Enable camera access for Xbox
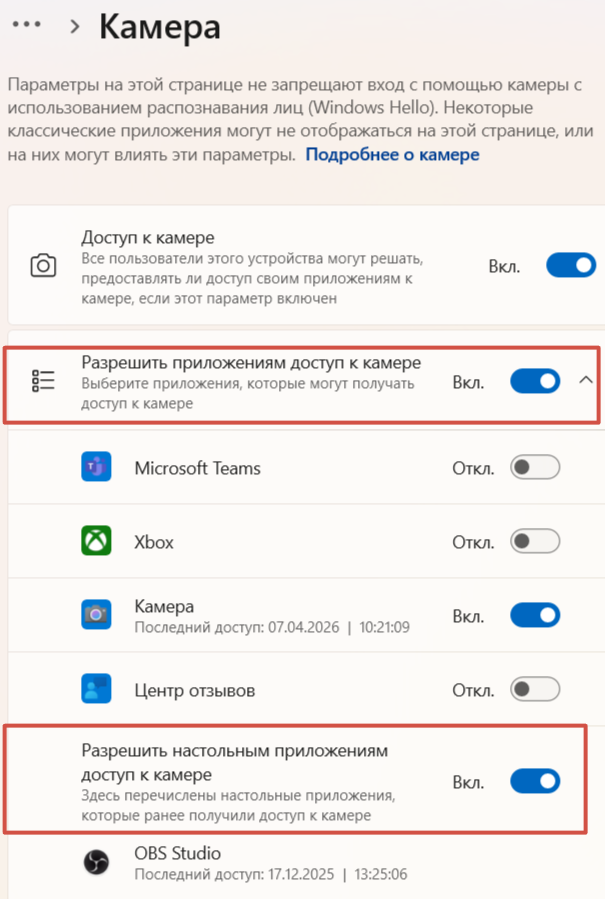This screenshot has width=605, height=899. (535, 541)
